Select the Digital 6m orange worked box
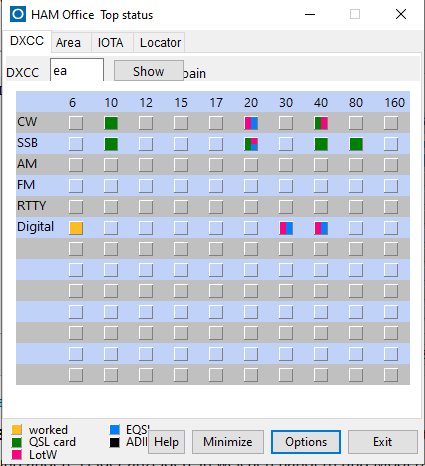The image size is (425, 466). pyautogui.click(x=76, y=228)
